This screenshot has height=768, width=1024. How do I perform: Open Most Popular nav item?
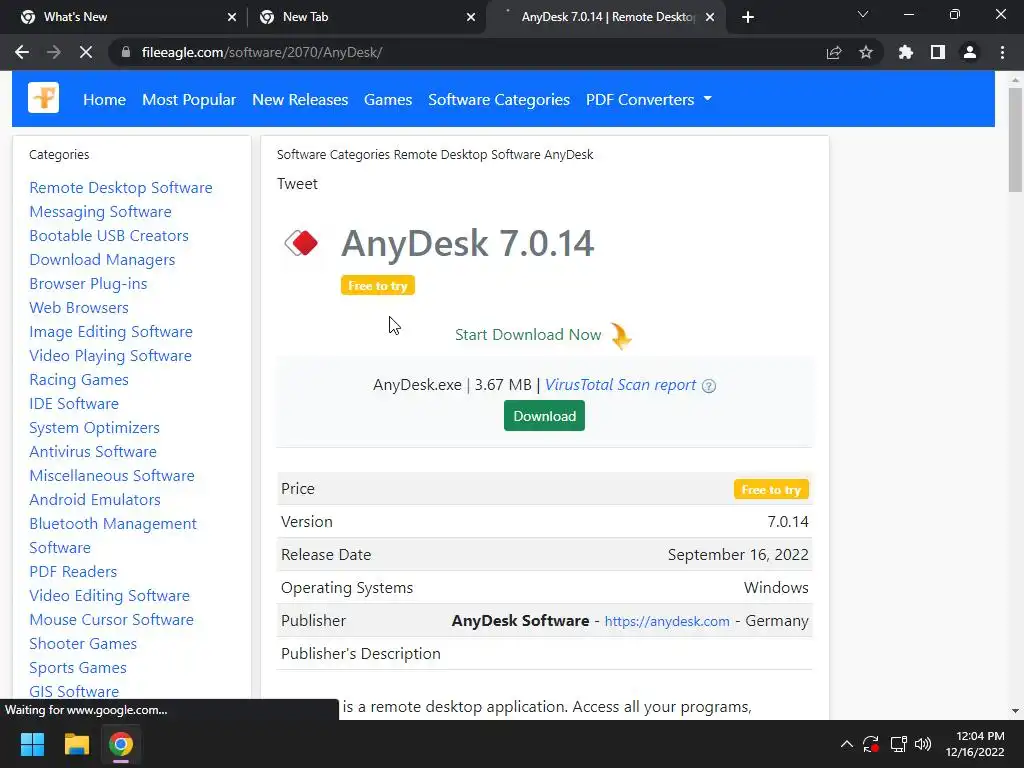point(189,99)
